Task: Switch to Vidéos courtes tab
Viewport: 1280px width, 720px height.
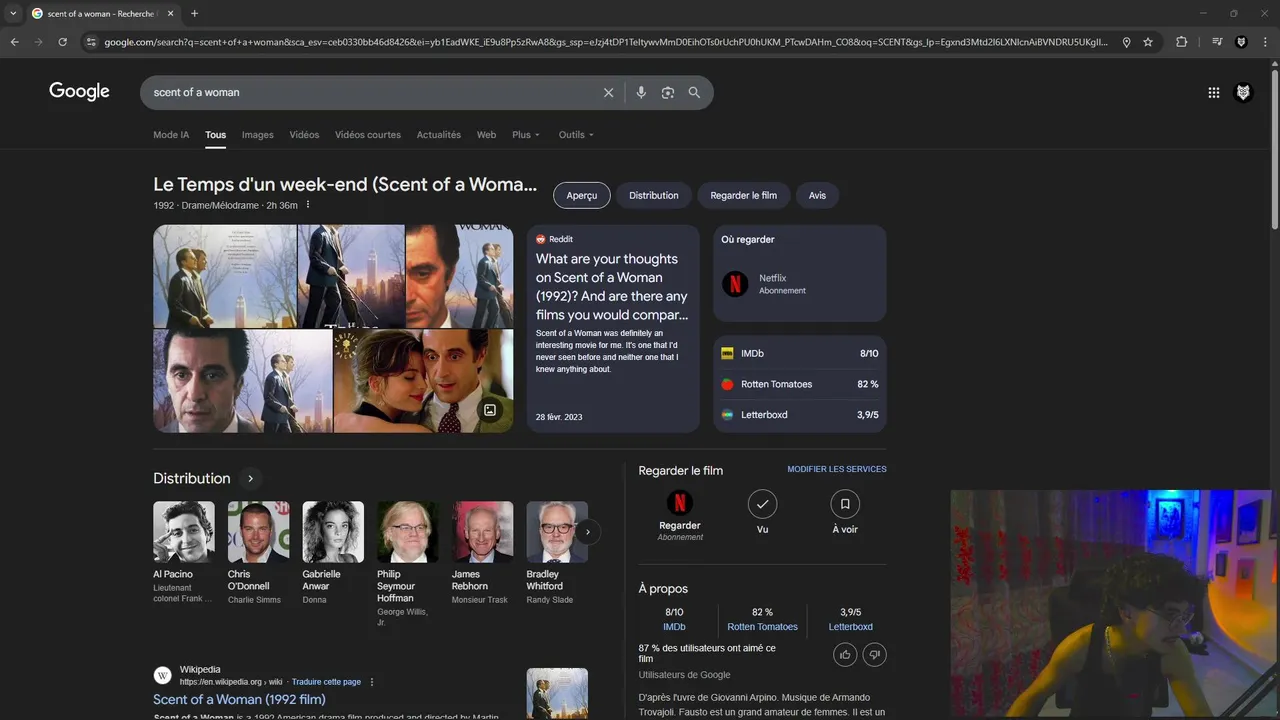Action: coord(368,135)
